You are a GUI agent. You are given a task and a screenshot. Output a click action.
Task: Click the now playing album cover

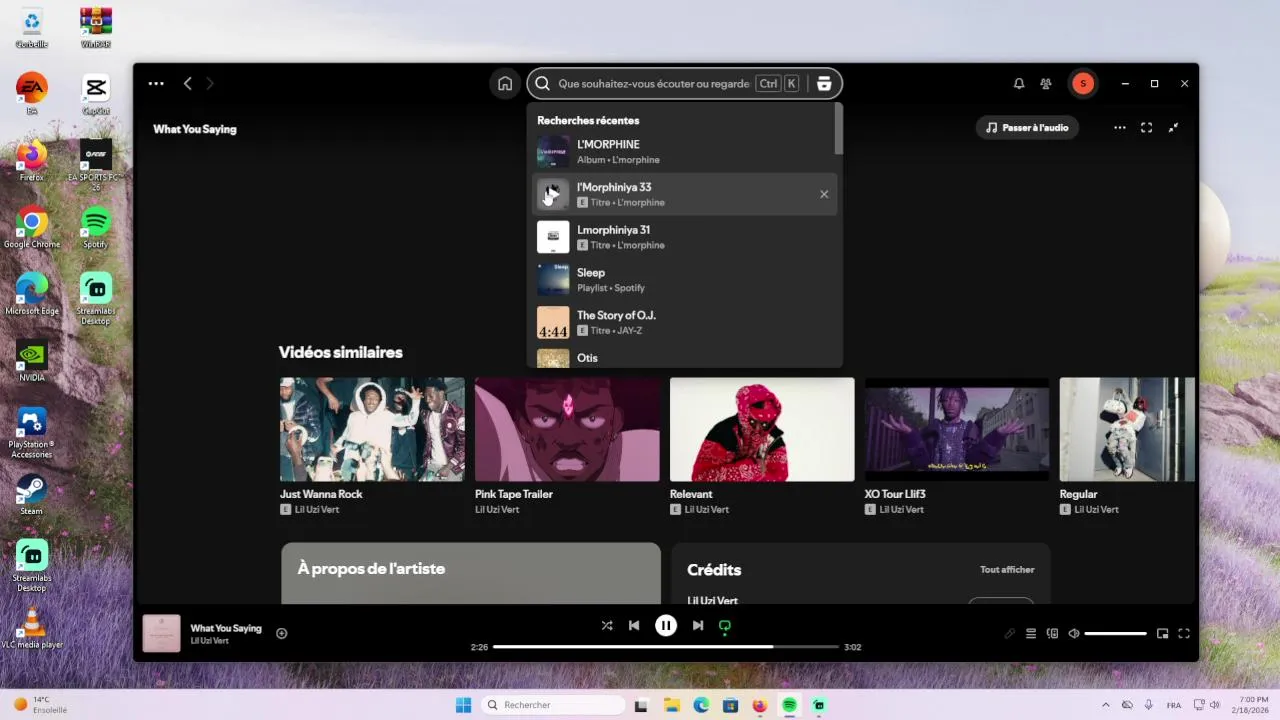[161, 633]
